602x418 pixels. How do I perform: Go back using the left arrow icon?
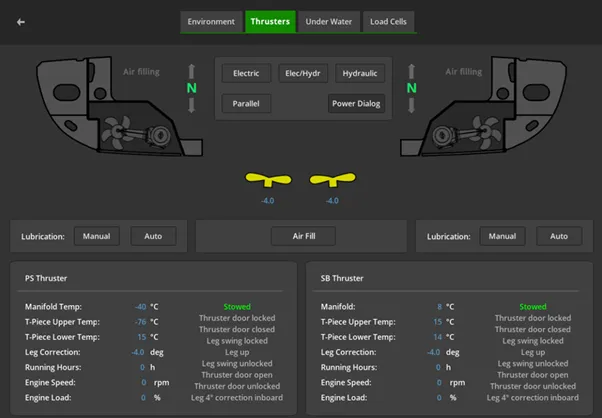pyautogui.click(x=21, y=22)
